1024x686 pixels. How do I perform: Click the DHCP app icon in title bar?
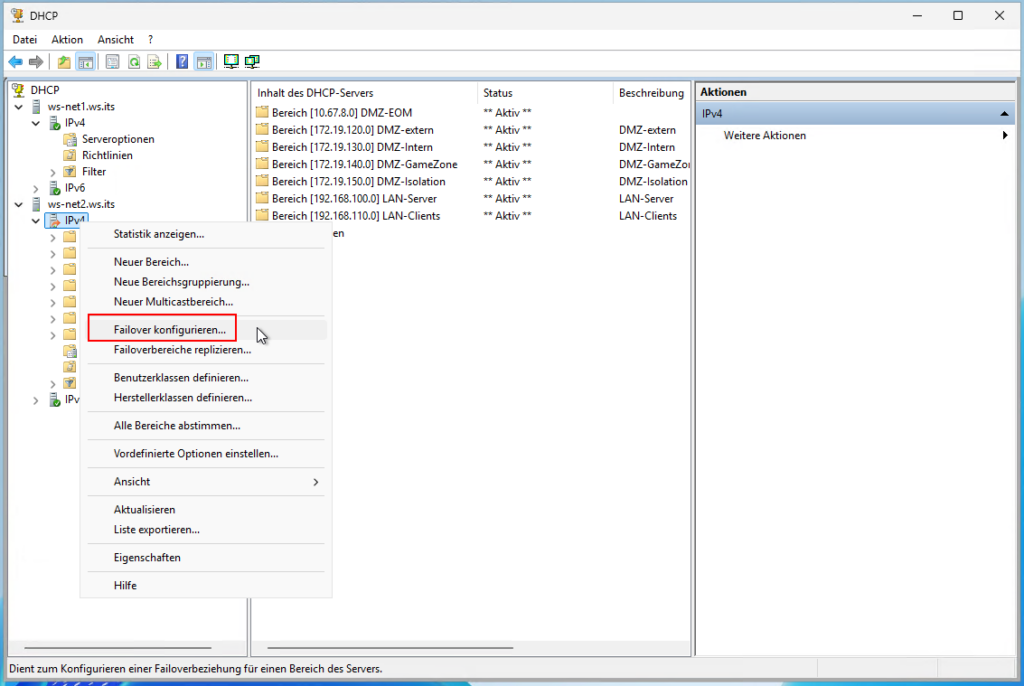point(17,15)
